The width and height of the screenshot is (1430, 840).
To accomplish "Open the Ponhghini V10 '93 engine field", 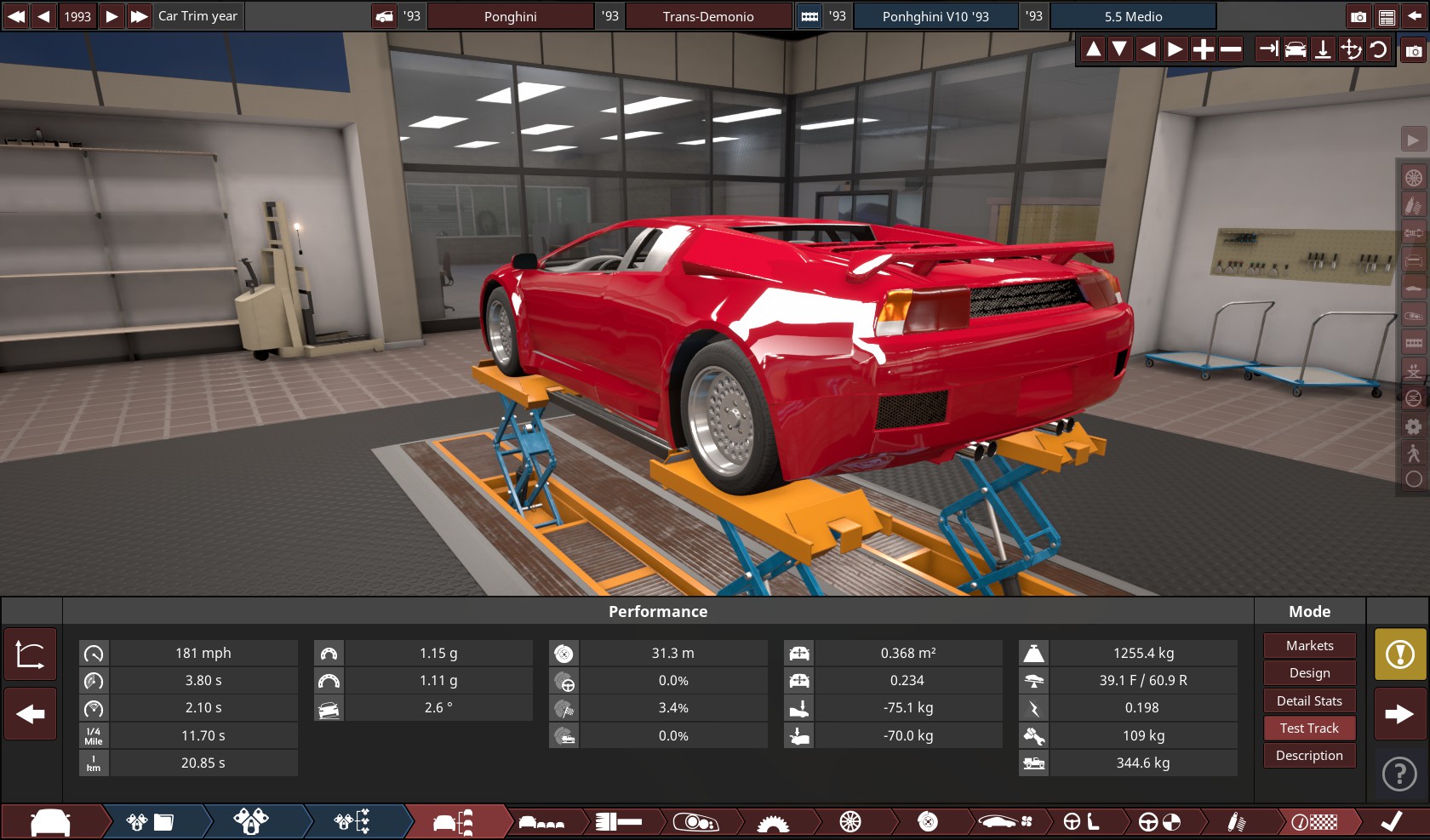I will tap(935, 16).
